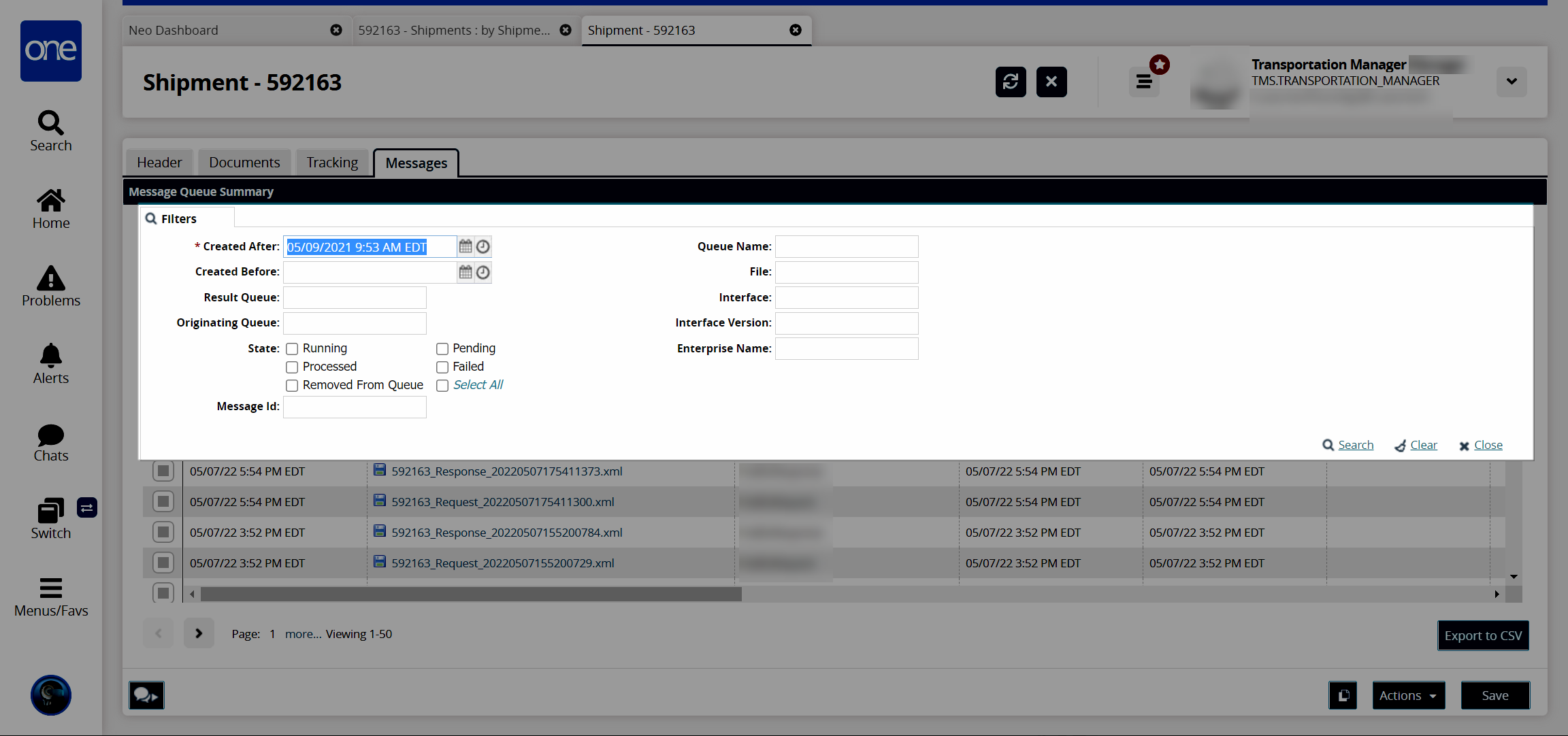The width and height of the screenshot is (1568, 736).
Task: Toggle the Processed state checkbox
Action: click(x=291, y=366)
